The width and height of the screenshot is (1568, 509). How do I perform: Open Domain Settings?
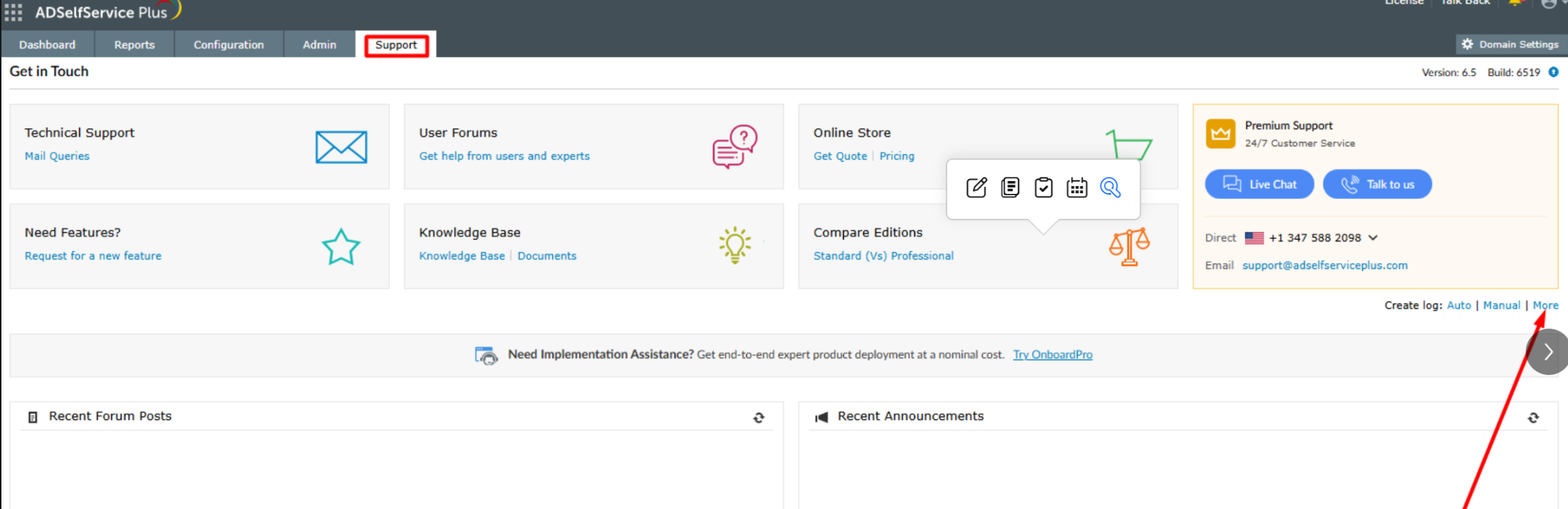pyautogui.click(x=1510, y=44)
